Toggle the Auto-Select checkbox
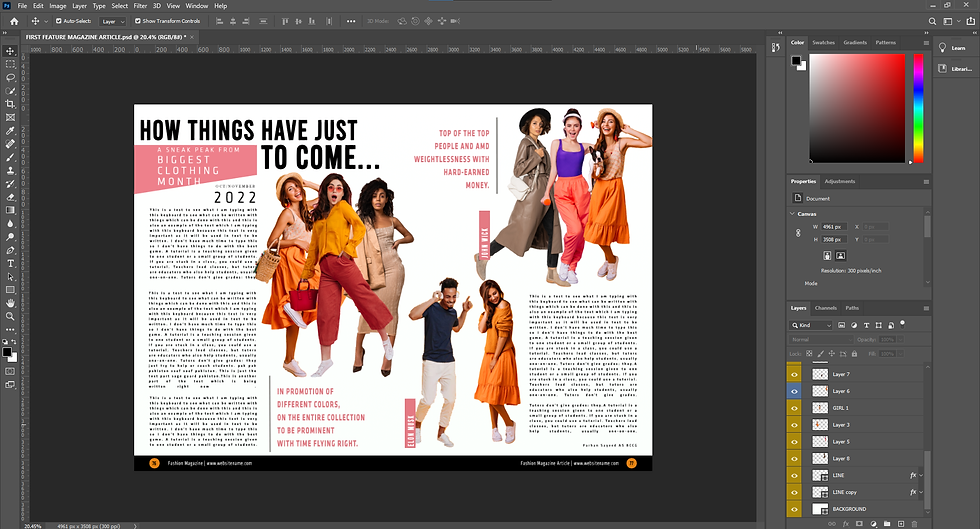Image resolution: width=980 pixels, height=529 pixels. [x=59, y=21]
